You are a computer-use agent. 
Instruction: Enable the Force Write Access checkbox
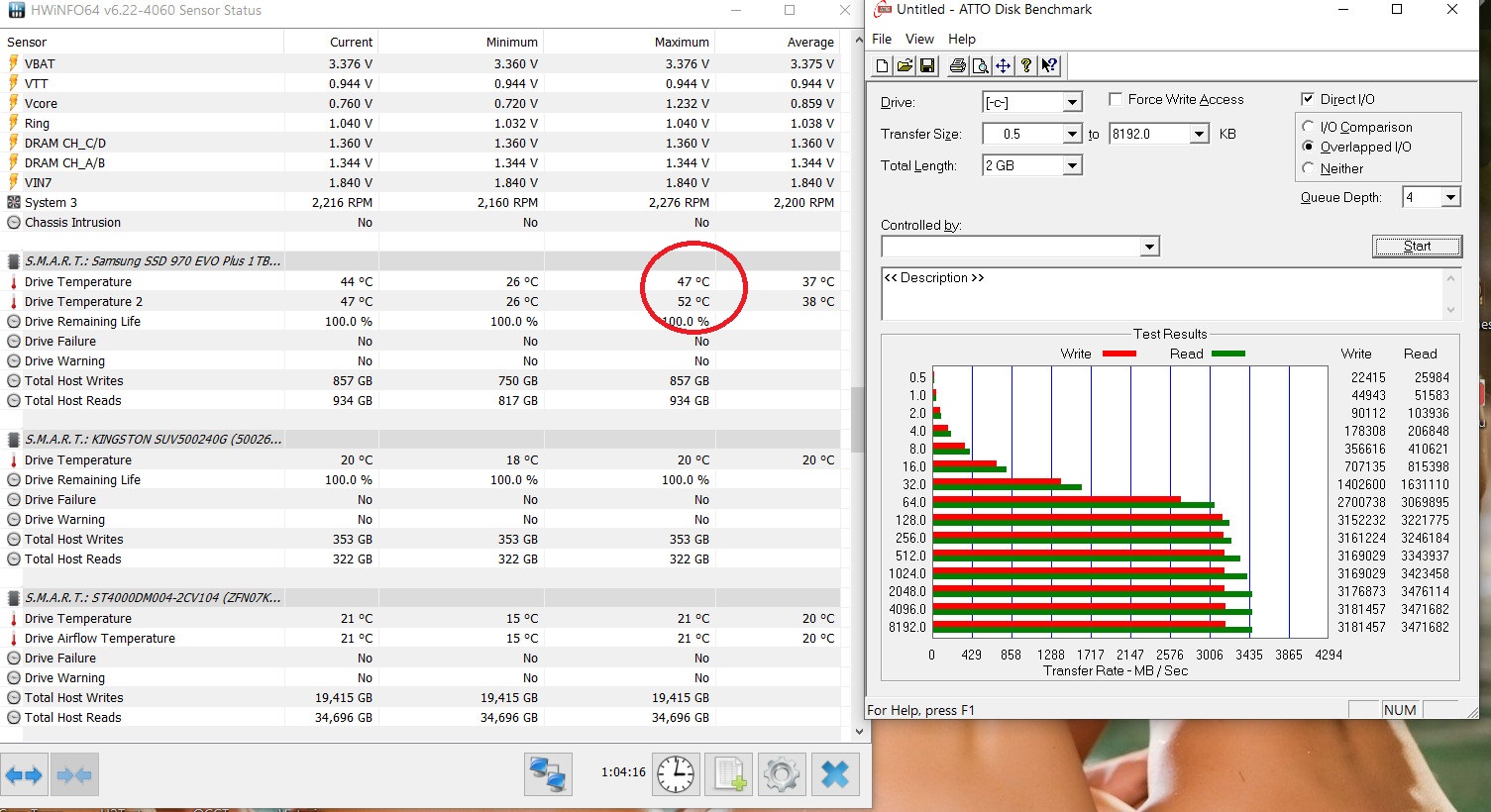(x=1116, y=99)
